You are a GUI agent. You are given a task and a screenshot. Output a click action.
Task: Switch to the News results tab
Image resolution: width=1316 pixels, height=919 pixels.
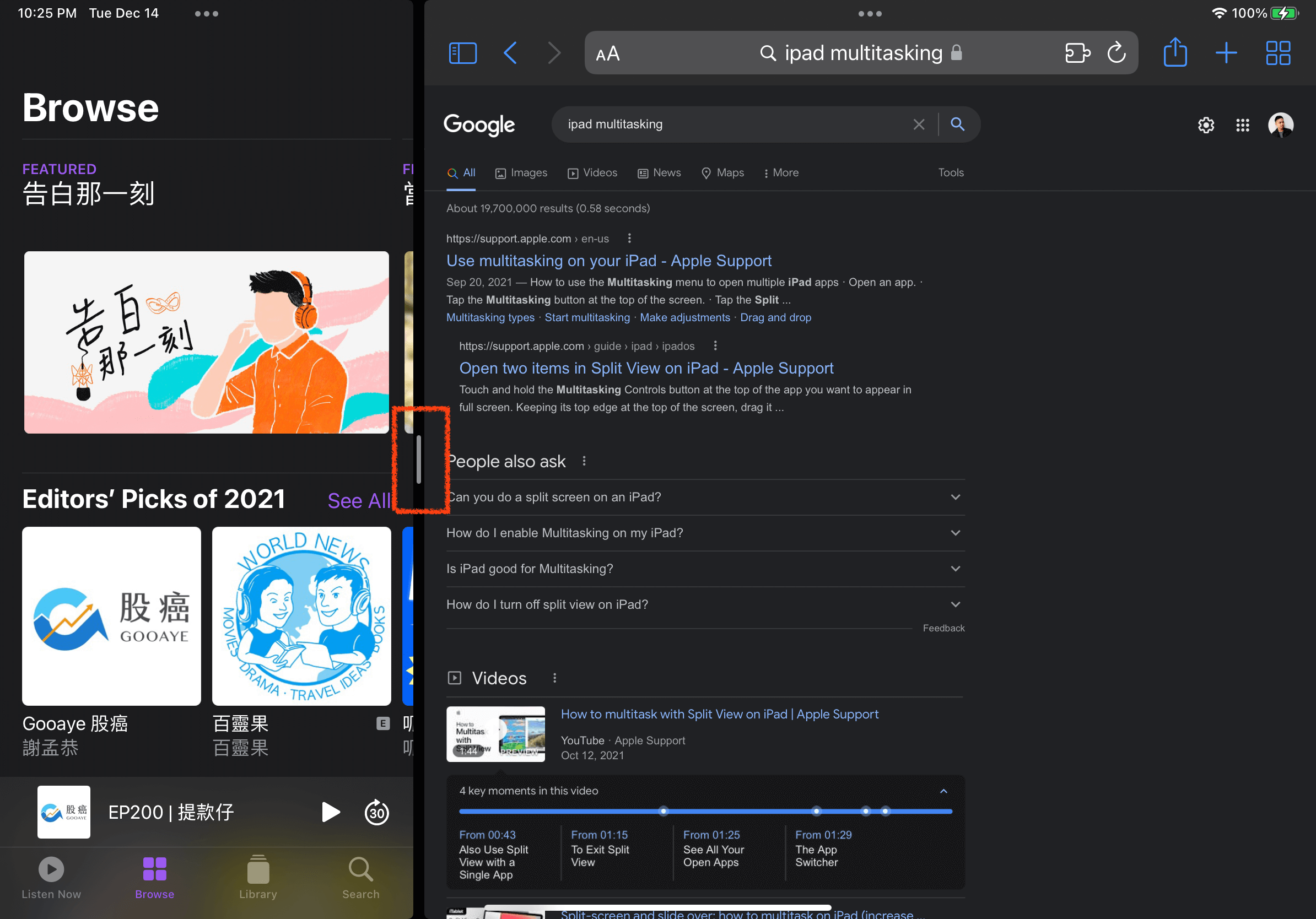pos(659,172)
